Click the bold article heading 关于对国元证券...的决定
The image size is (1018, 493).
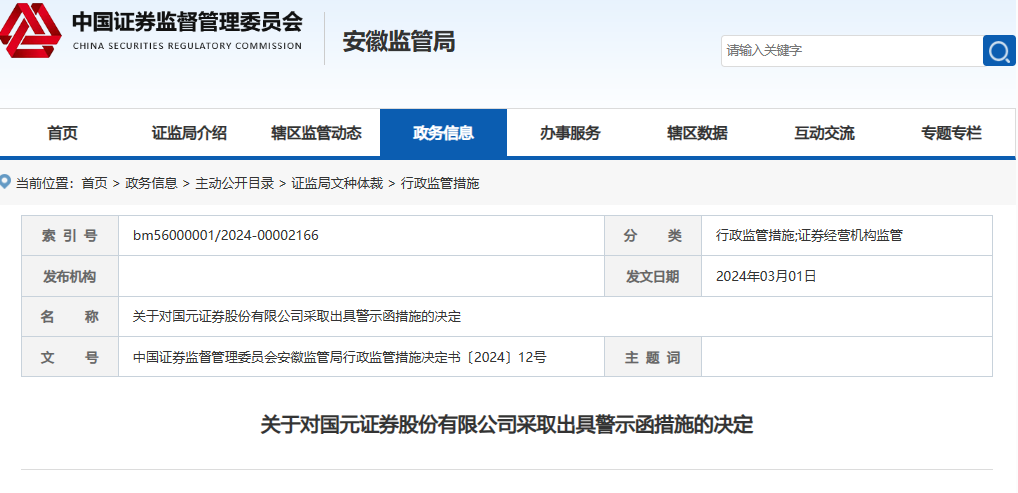tap(506, 425)
